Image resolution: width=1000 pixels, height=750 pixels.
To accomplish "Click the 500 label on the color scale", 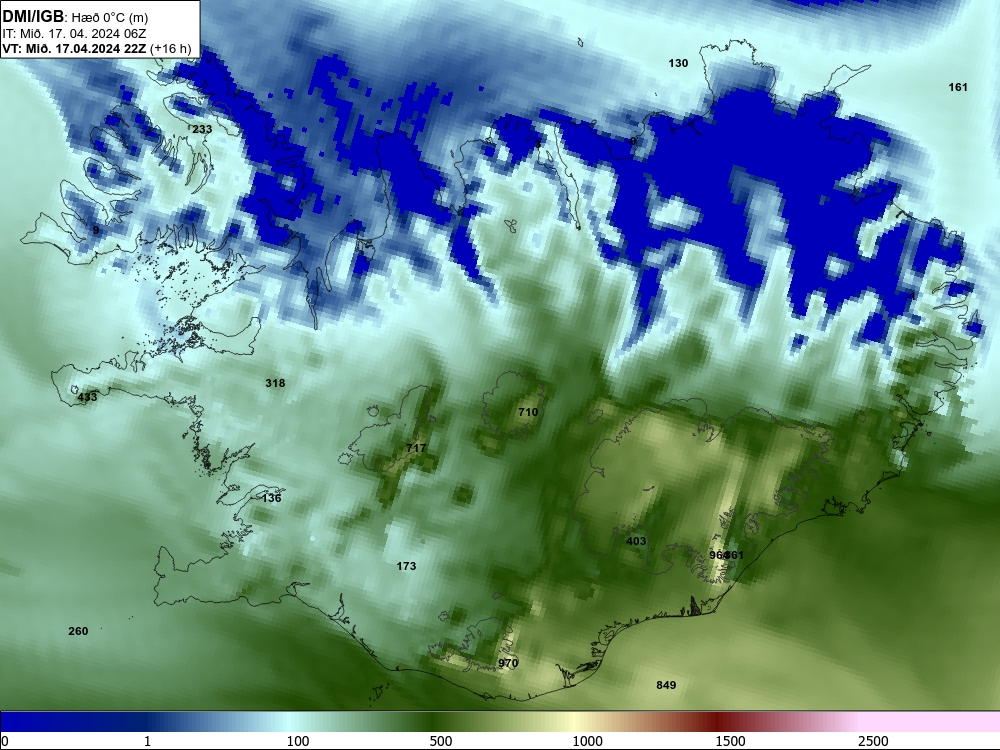I will pyautogui.click(x=441, y=741).
